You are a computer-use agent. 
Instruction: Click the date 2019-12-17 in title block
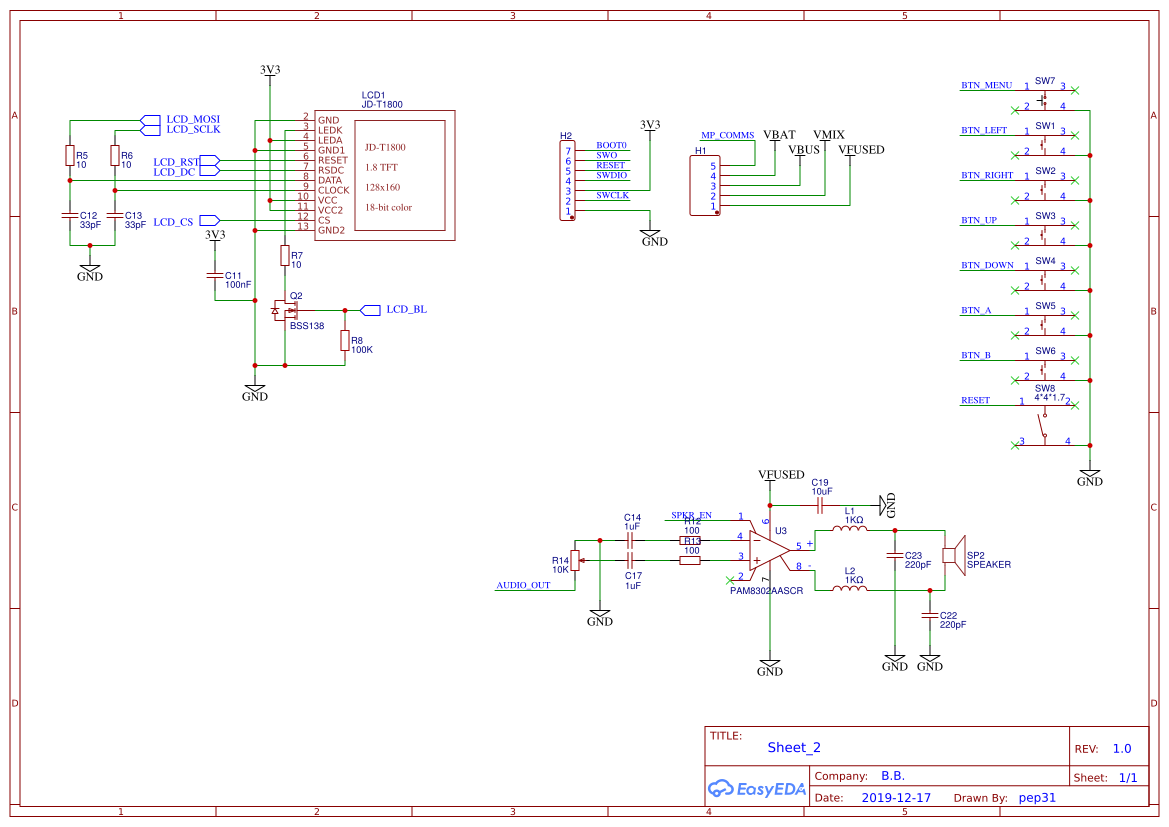[898, 797]
